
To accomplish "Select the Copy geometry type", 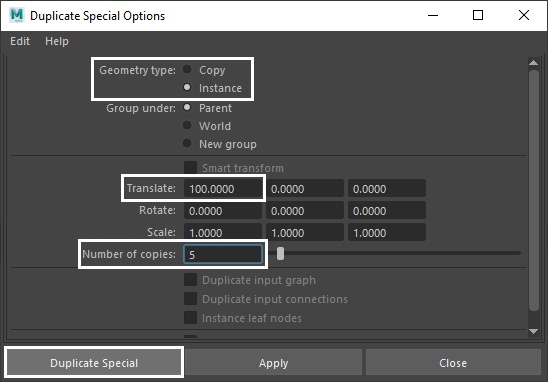I will pos(187,69).
